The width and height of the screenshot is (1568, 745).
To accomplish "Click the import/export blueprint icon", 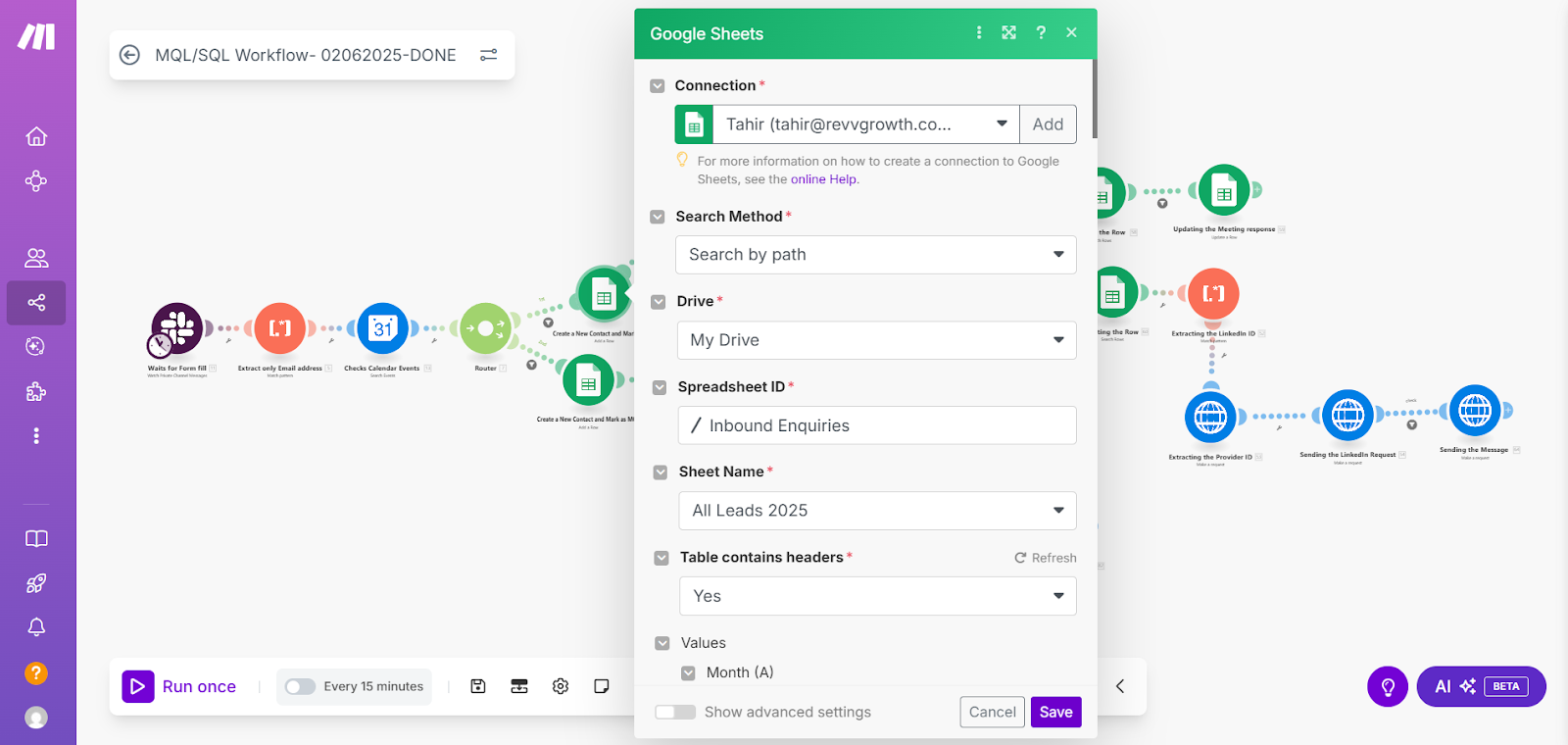I will pos(519,686).
